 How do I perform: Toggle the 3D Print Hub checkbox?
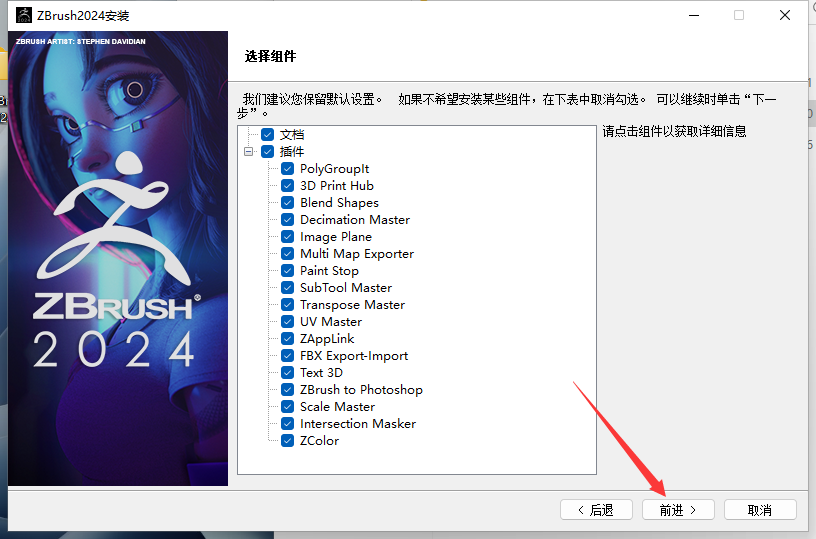click(x=287, y=186)
